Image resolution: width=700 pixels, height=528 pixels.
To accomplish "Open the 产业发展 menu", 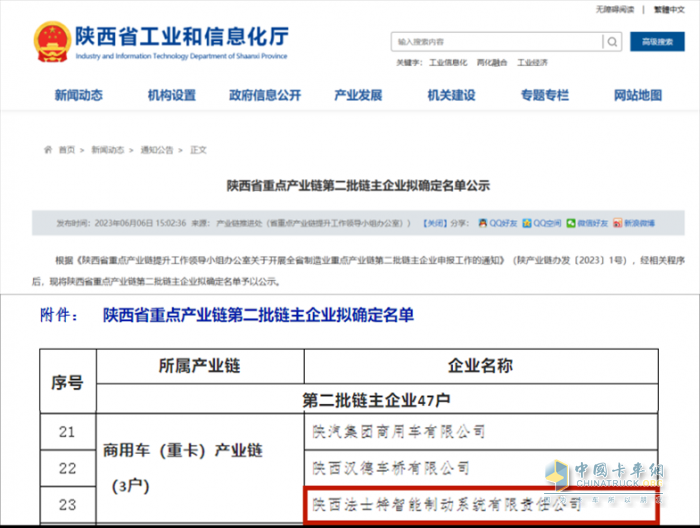I will [x=358, y=95].
